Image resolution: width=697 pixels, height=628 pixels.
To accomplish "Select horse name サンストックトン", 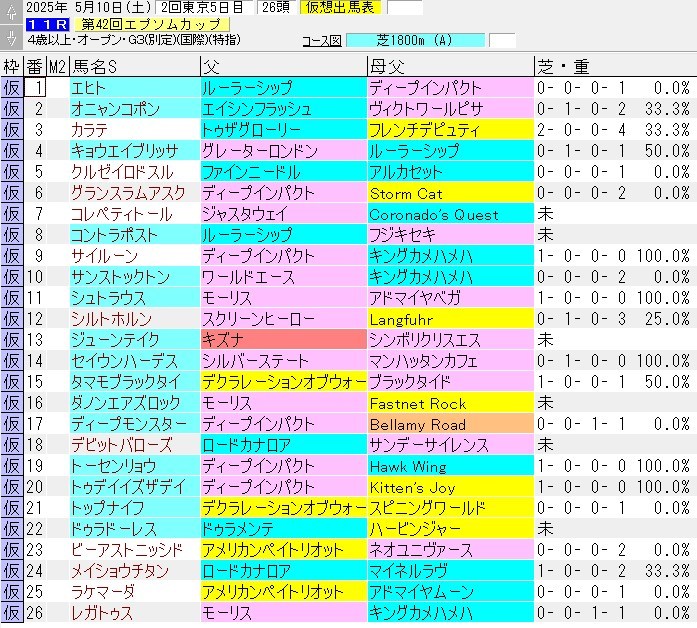I will point(135,276).
